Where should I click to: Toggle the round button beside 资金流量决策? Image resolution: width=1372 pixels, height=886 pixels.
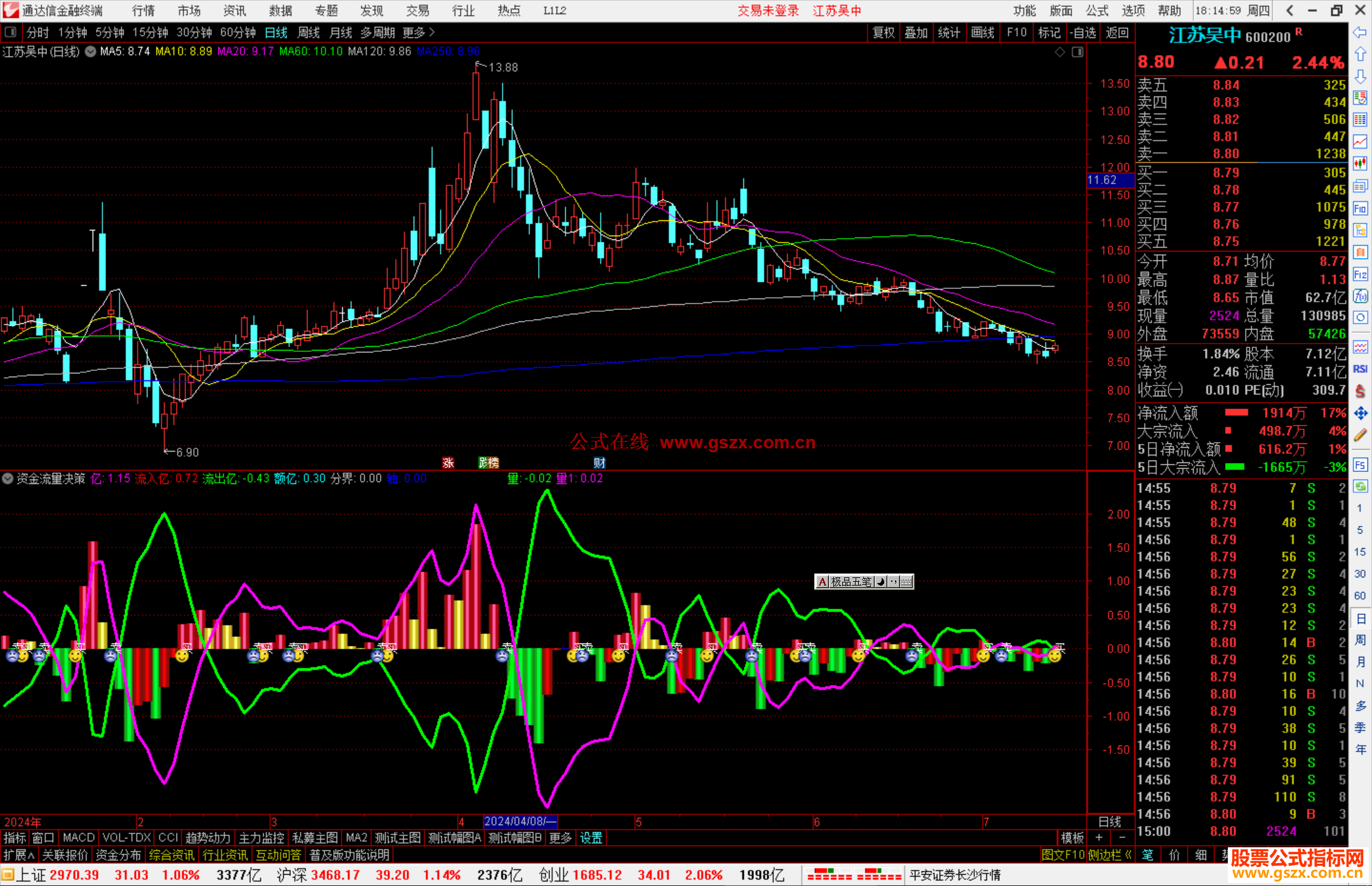[x=8, y=478]
